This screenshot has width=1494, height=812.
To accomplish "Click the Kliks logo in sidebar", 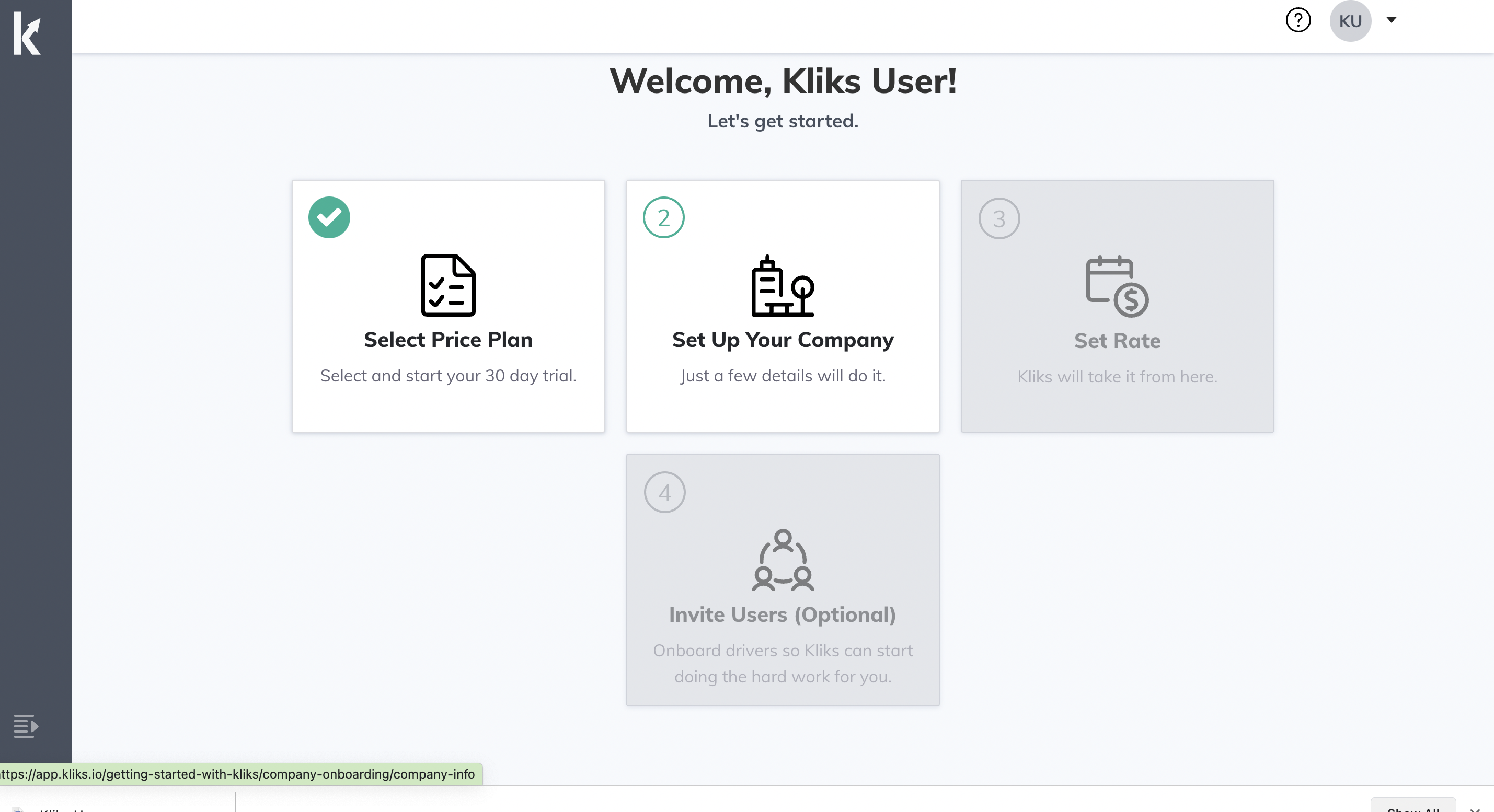I will coord(27,34).
